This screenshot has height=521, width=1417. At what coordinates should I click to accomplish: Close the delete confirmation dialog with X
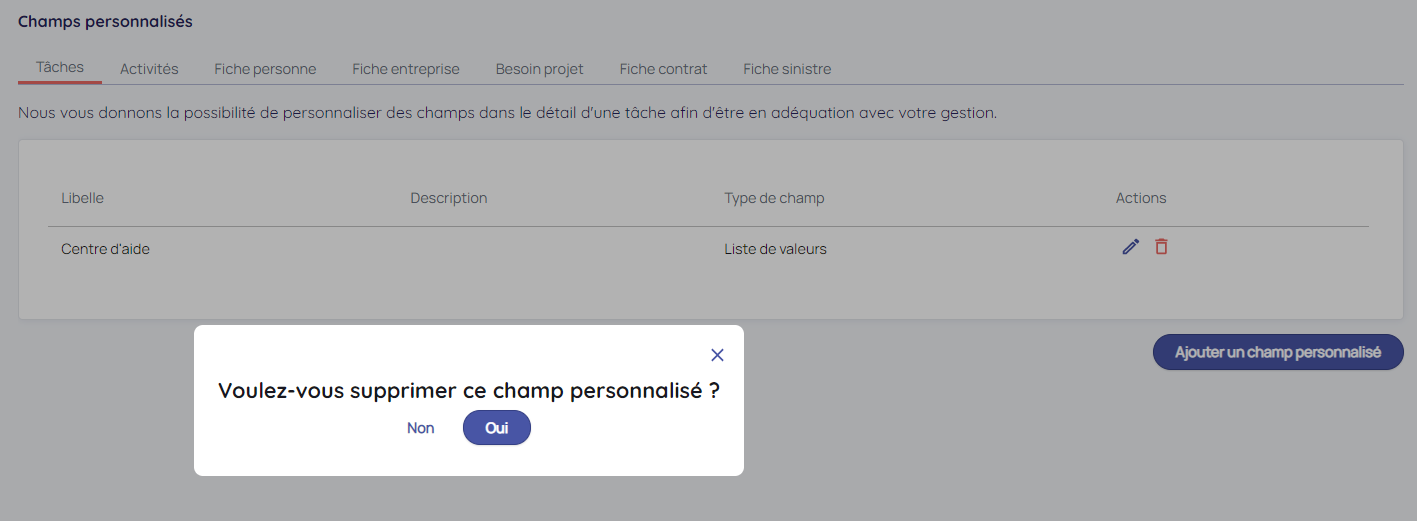click(717, 355)
